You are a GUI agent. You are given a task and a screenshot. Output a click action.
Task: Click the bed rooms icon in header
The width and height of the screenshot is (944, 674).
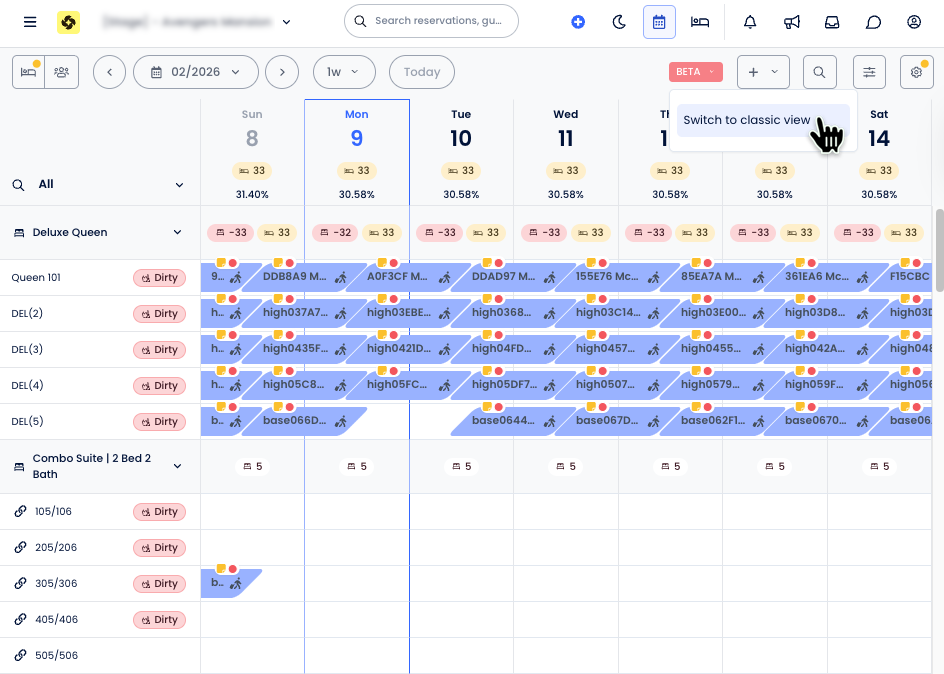pyautogui.click(x=701, y=22)
